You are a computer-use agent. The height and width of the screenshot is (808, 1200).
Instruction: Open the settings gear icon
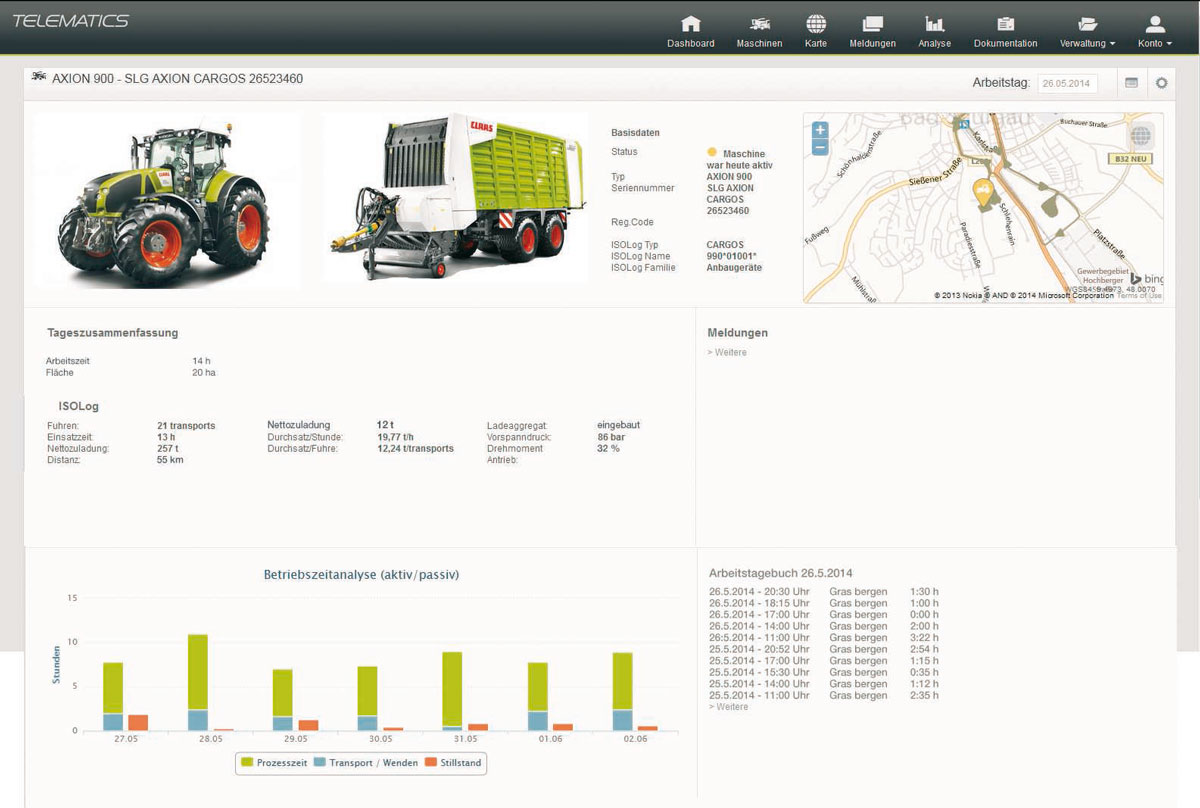pyautogui.click(x=1161, y=83)
